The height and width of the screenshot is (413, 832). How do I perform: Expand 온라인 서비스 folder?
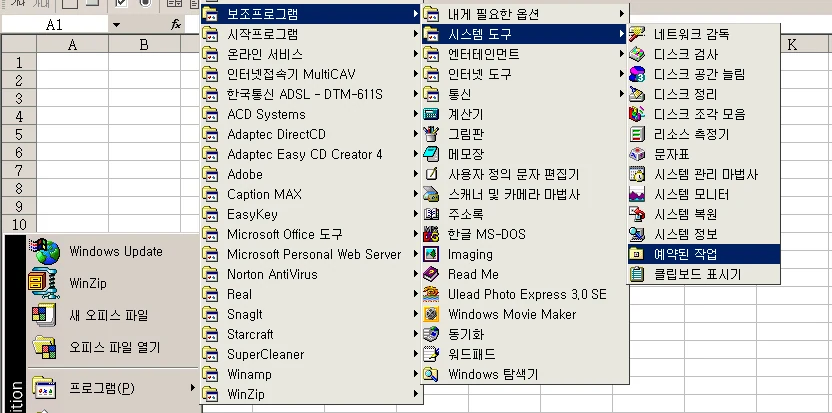[311, 55]
